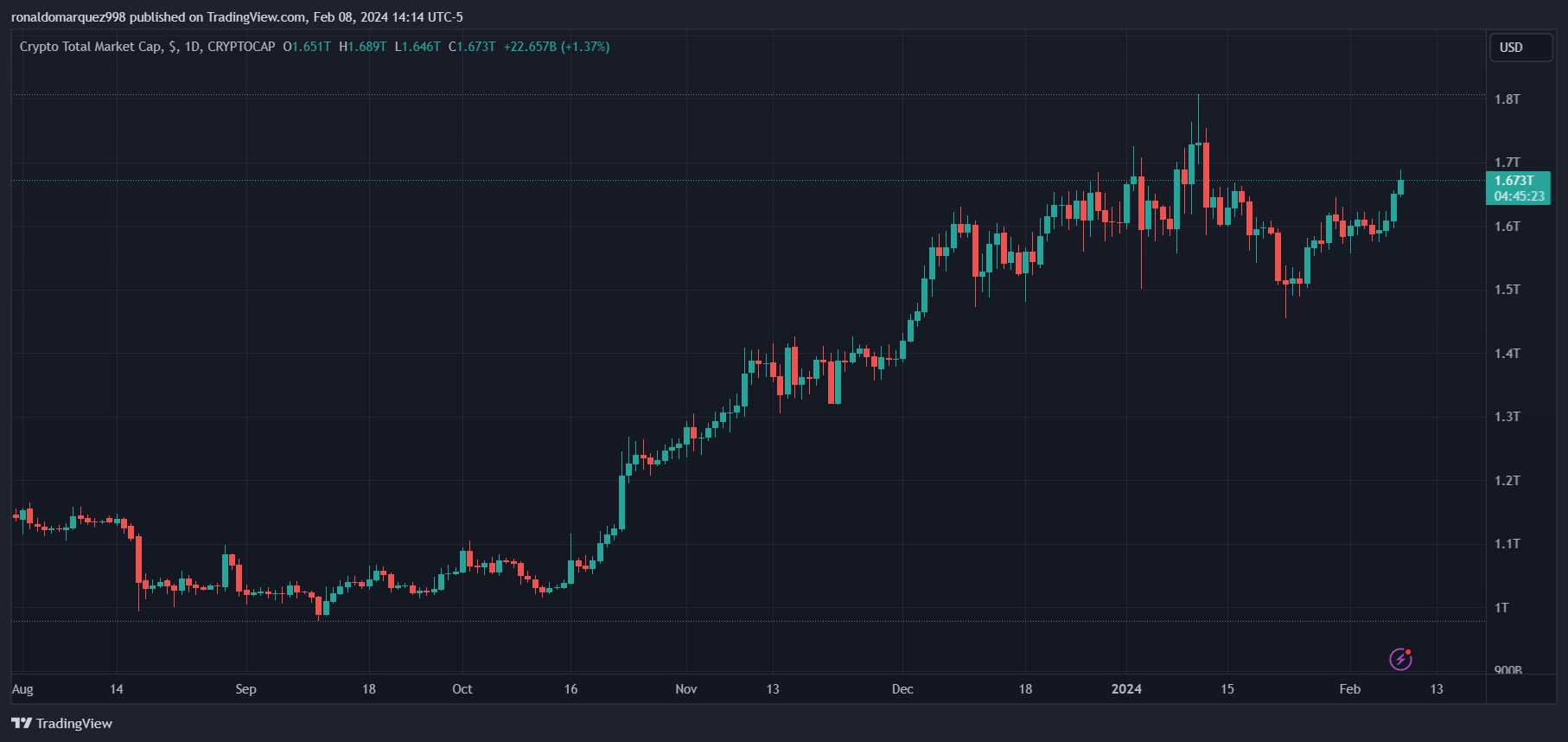The height and width of the screenshot is (742, 1568).
Task: Click the 1.1T price axis label
Action: click(x=1507, y=544)
